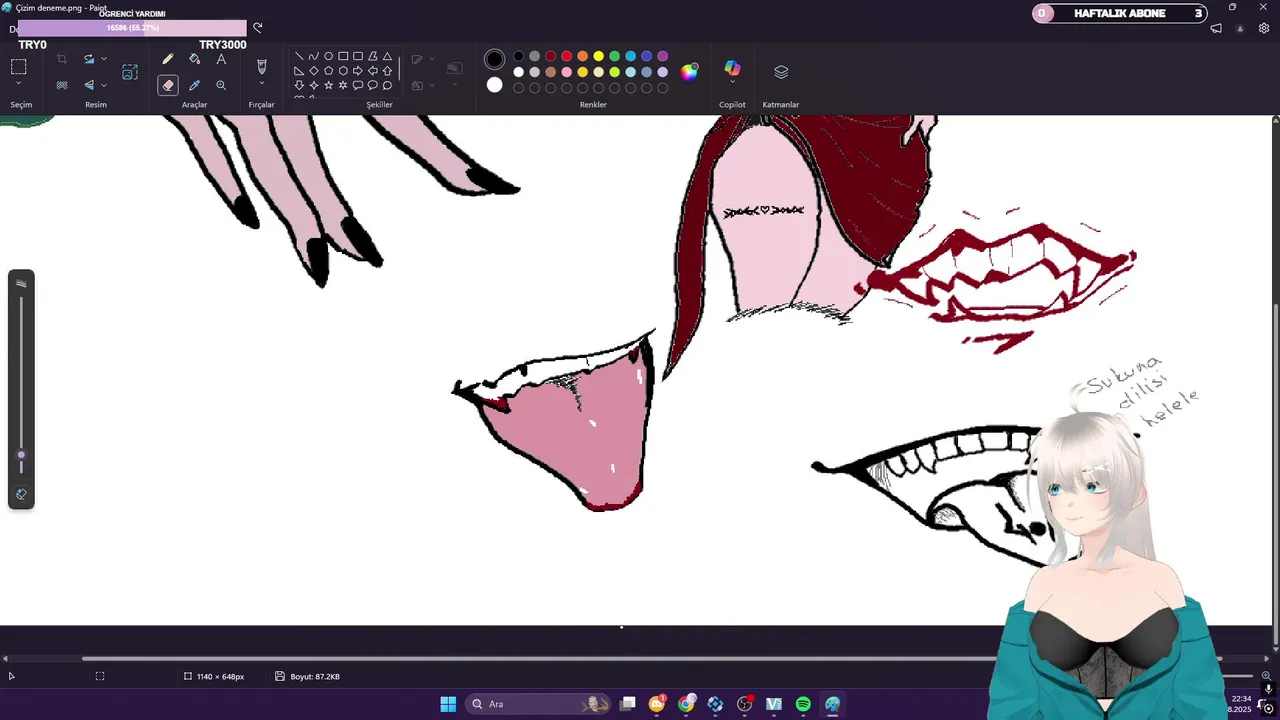Select secondary color 2 circle
The height and width of the screenshot is (720, 1280).
494,85
